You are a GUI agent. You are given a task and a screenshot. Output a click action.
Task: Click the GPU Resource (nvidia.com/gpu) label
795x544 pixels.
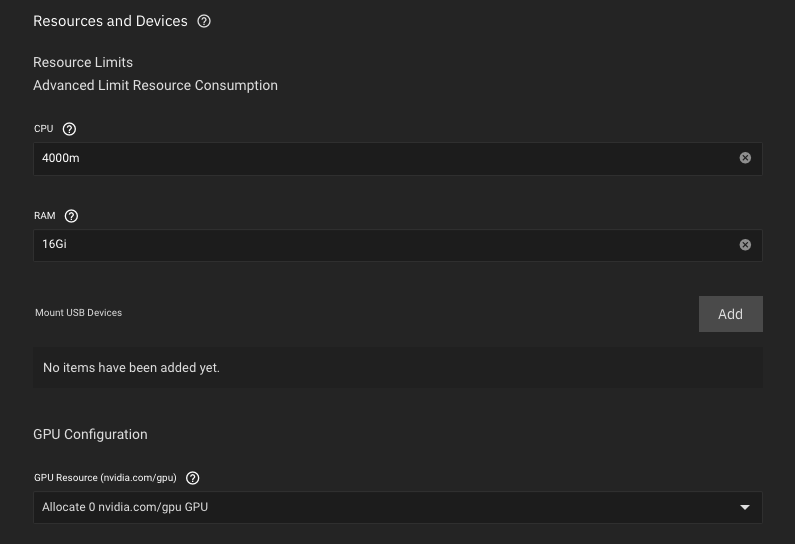(x=105, y=478)
